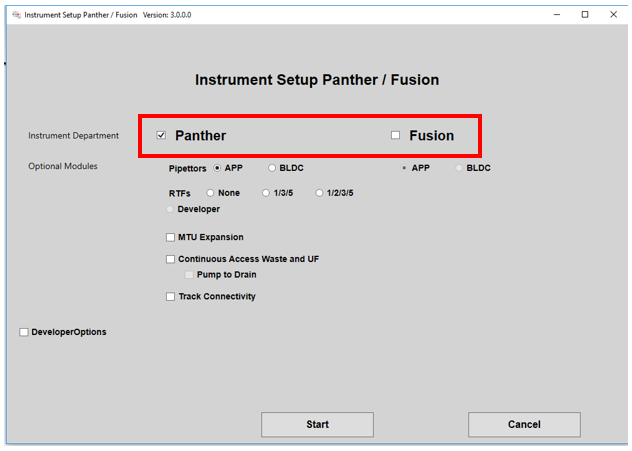
Task: Pick the Developer radio option
Action: pos(171,209)
